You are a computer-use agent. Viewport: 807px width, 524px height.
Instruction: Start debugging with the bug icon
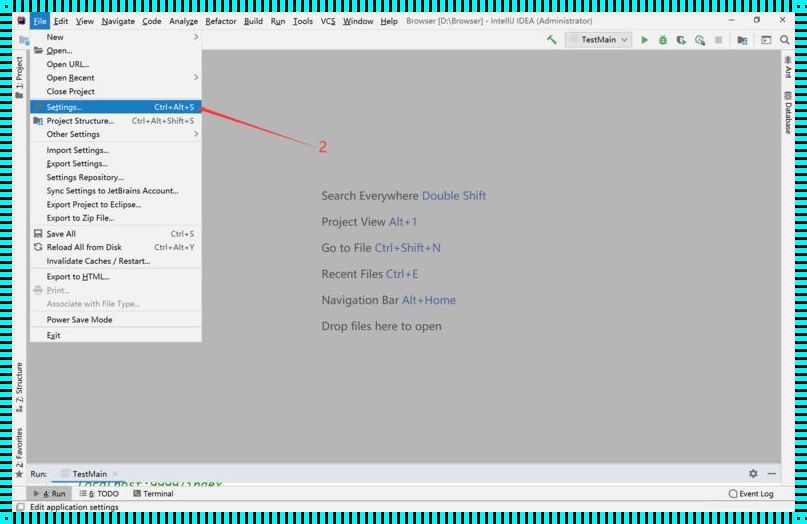pyautogui.click(x=663, y=40)
